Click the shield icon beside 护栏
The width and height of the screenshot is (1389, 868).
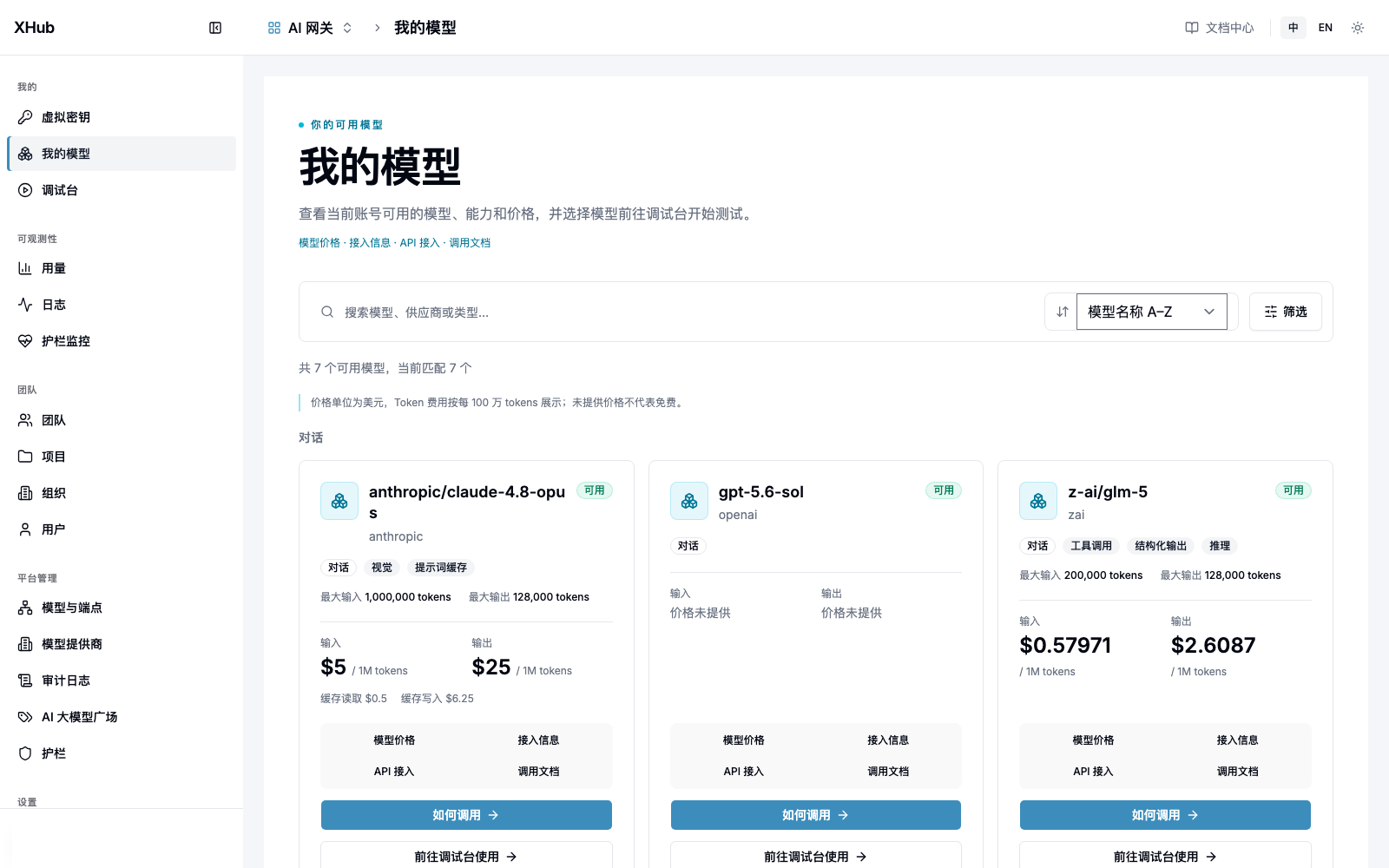point(25,753)
